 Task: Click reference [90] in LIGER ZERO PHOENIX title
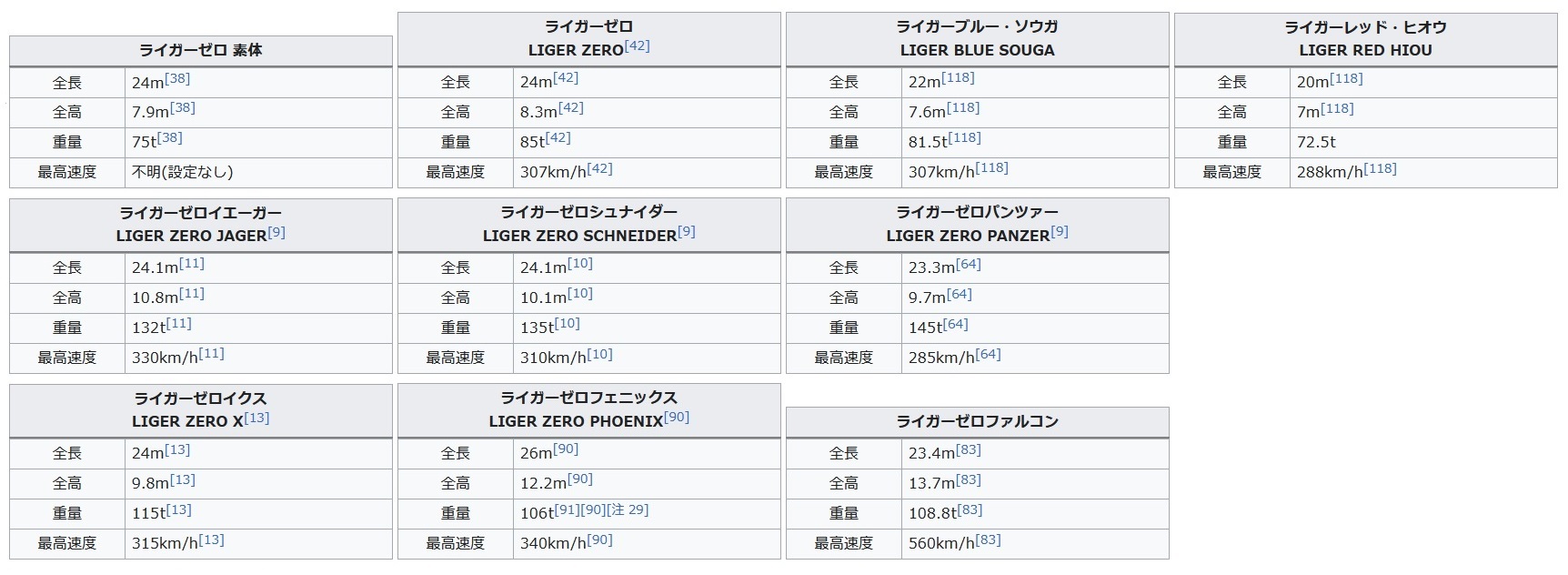coord(677,417)
